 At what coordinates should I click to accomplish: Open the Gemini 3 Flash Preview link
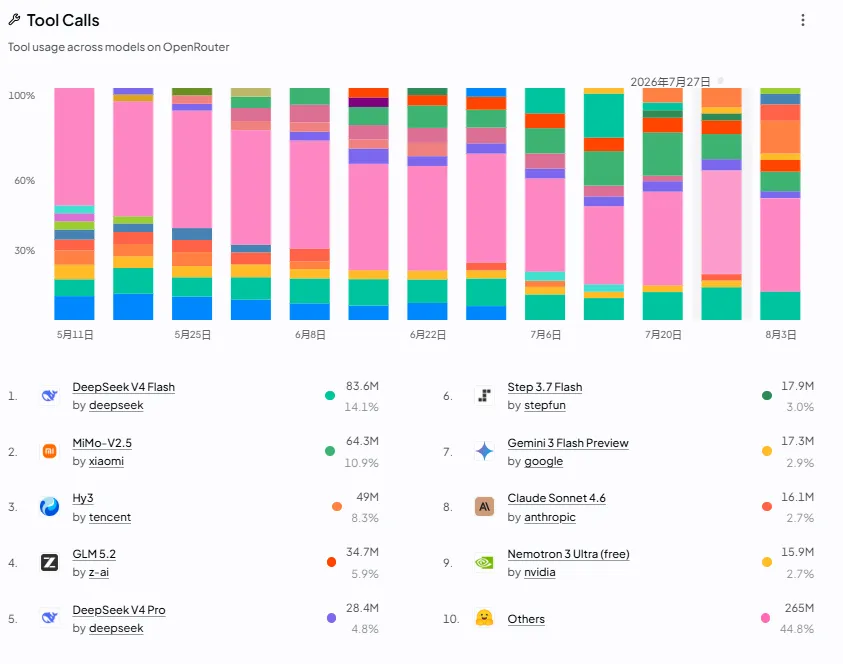568,443
